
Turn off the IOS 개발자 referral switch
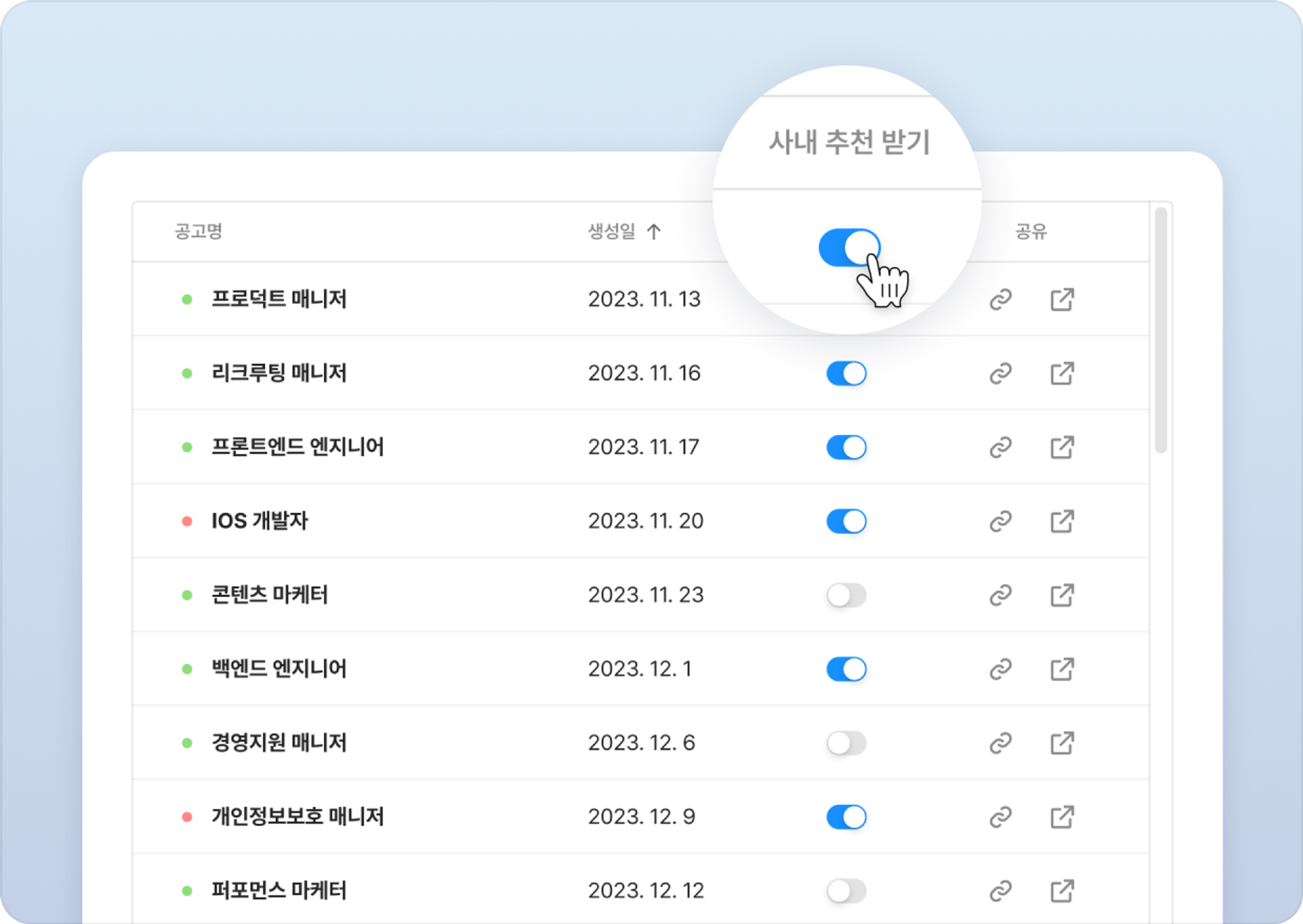point(847,521)
